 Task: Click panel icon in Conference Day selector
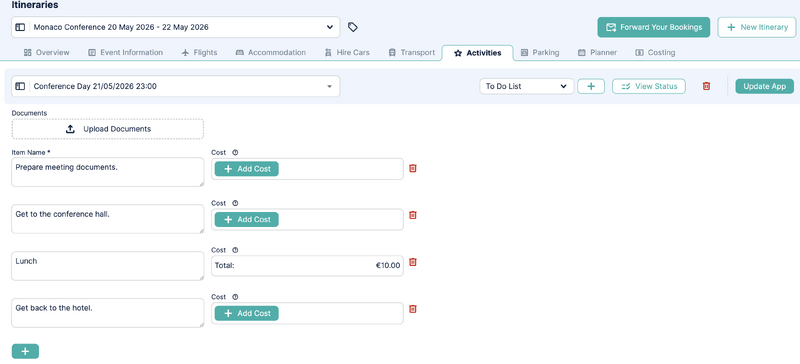click(x=20, y=86)
